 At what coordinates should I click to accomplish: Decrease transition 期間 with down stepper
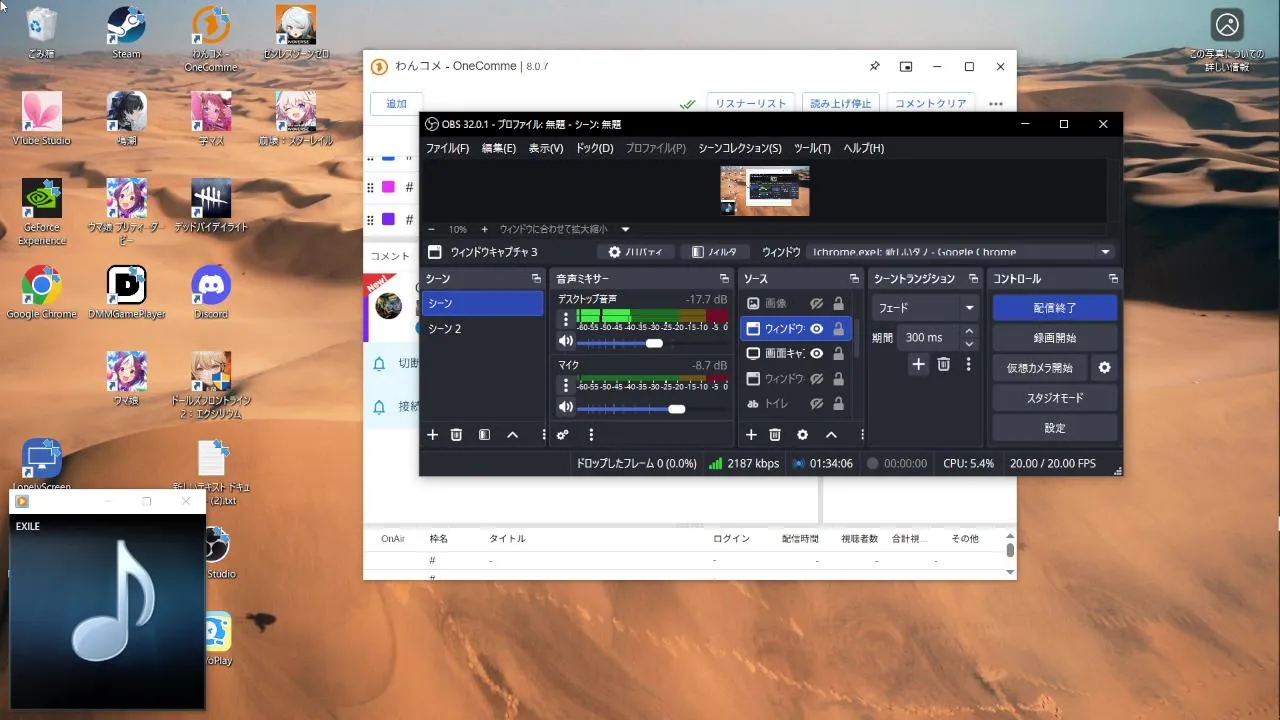968,344
